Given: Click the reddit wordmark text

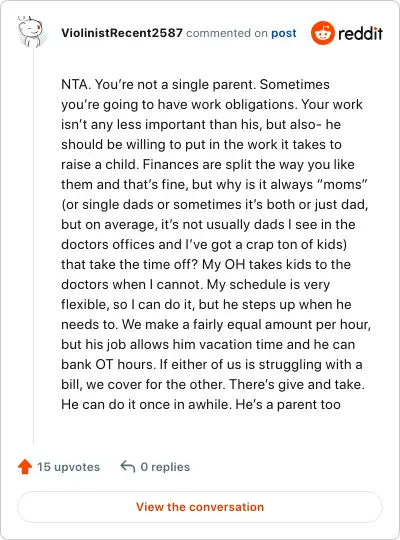Looking at the screenshot, I should click(360, 33).
